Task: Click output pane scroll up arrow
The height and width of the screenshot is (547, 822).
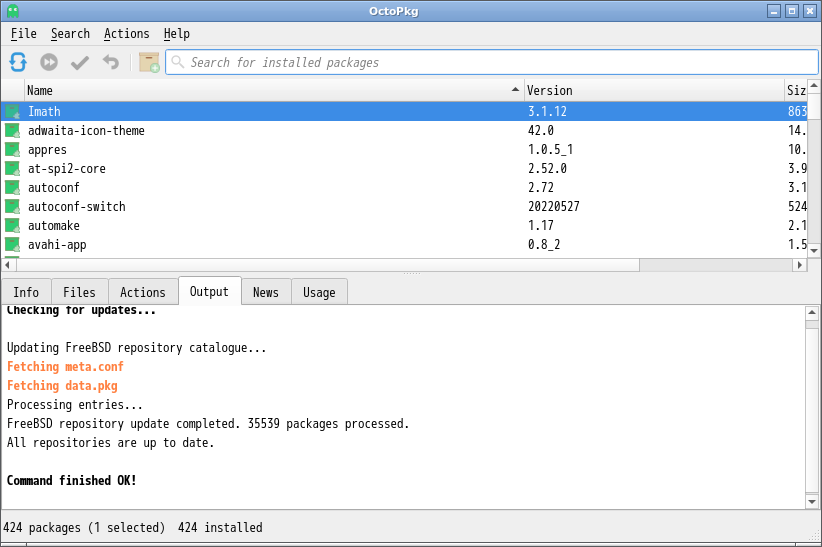Action: click(812, 313)
